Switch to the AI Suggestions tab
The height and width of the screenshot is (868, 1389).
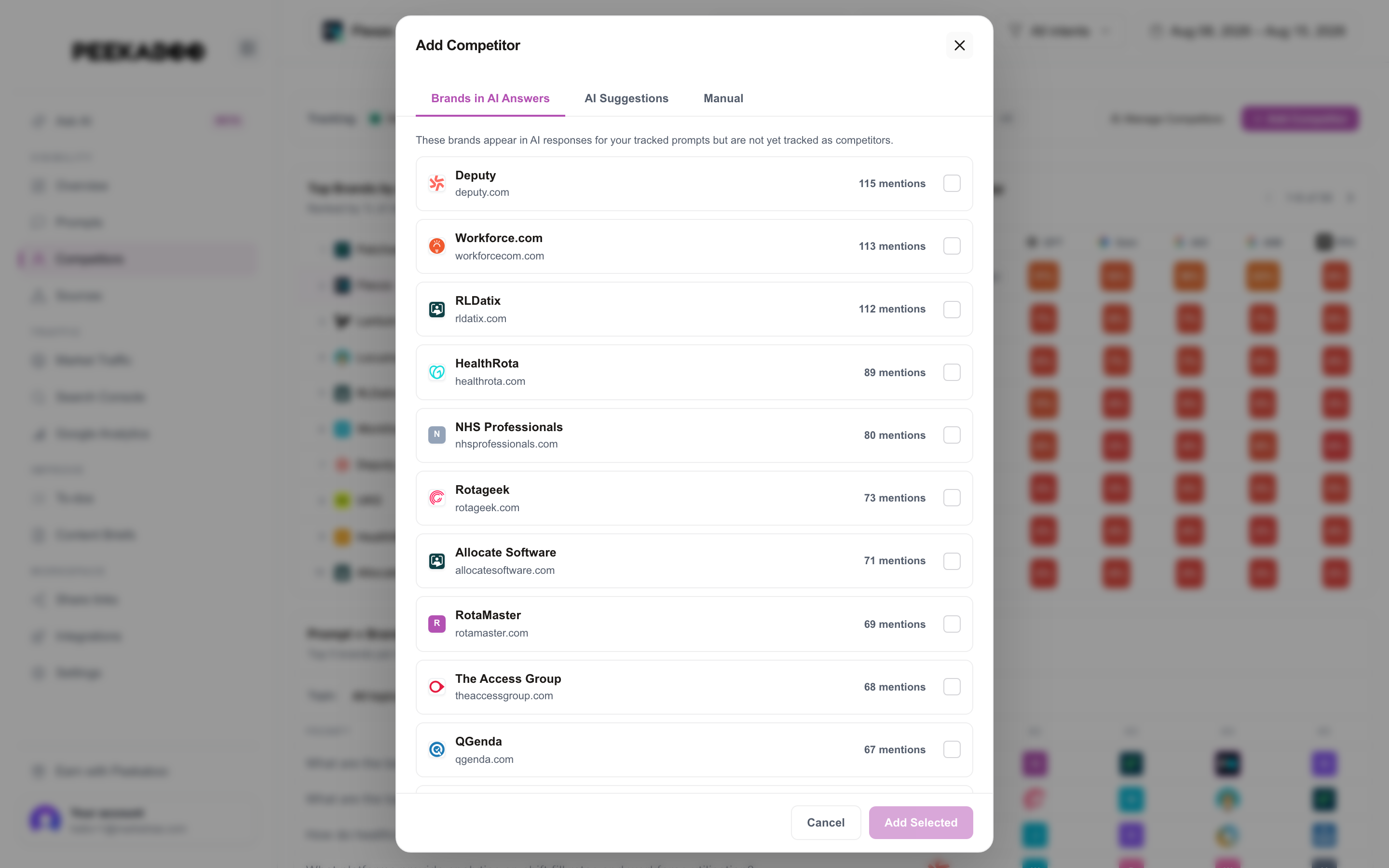626,98
